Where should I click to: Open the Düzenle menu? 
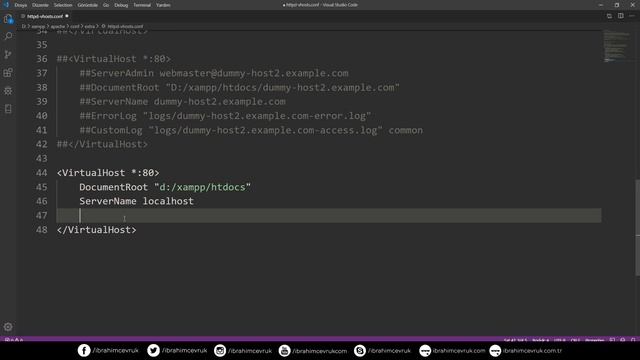pos(40,5)
